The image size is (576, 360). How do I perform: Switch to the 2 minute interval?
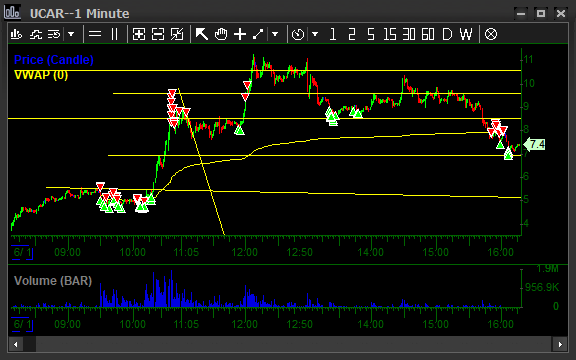pyautogui.click(x=352, y=35)
